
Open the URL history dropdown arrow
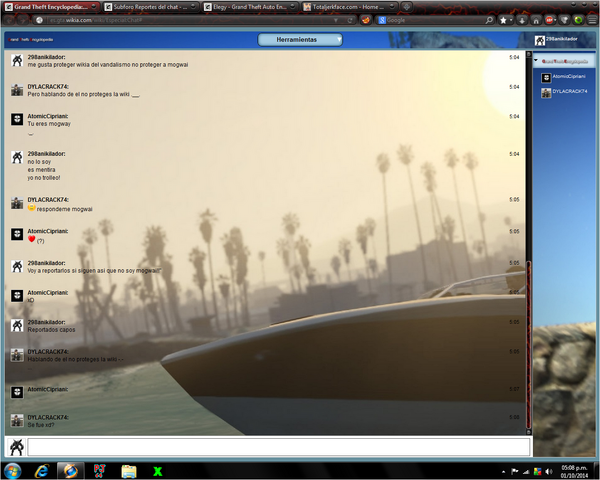pos(336,20)
